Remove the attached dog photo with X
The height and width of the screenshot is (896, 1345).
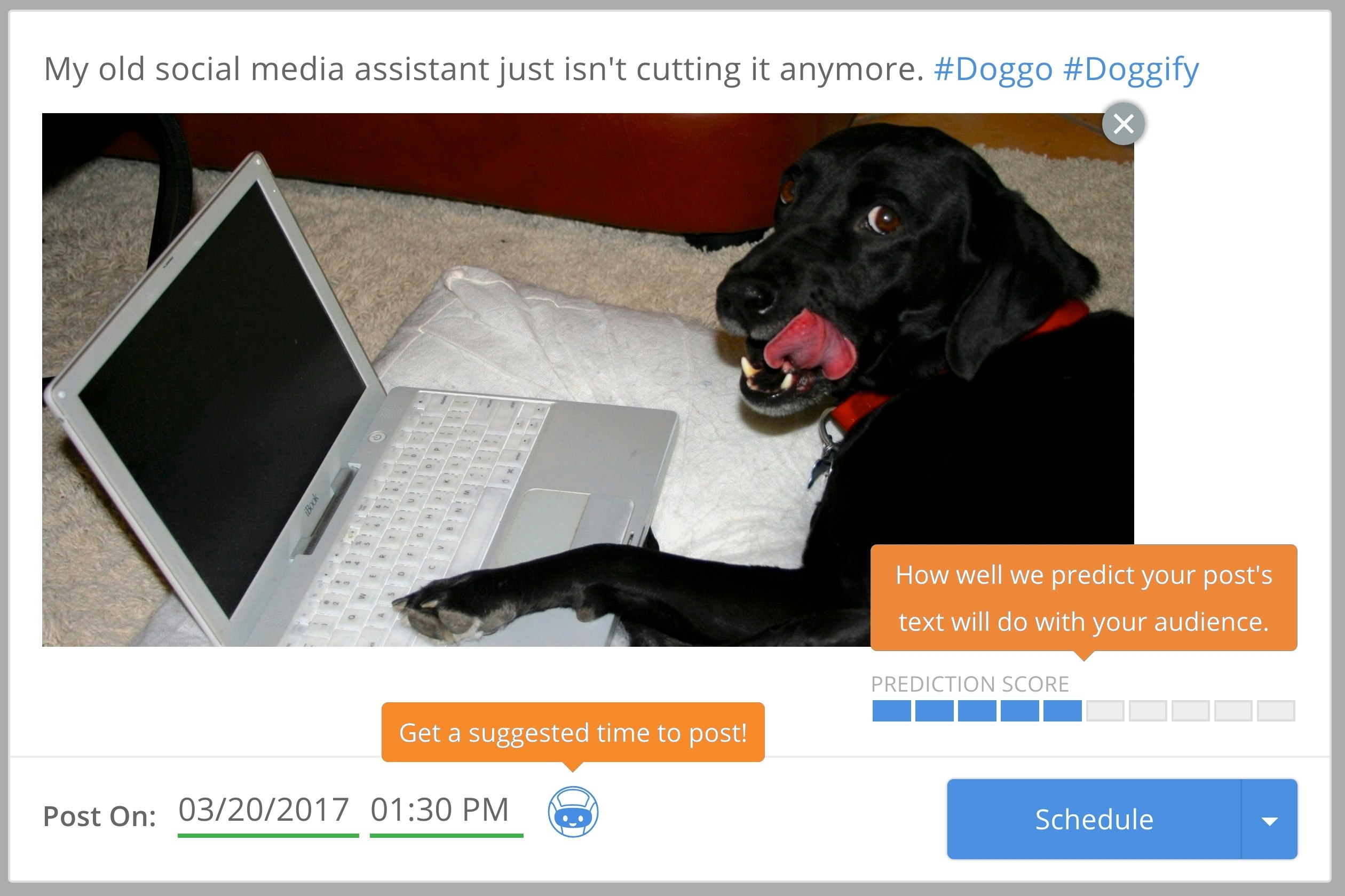coord(1124,123)
